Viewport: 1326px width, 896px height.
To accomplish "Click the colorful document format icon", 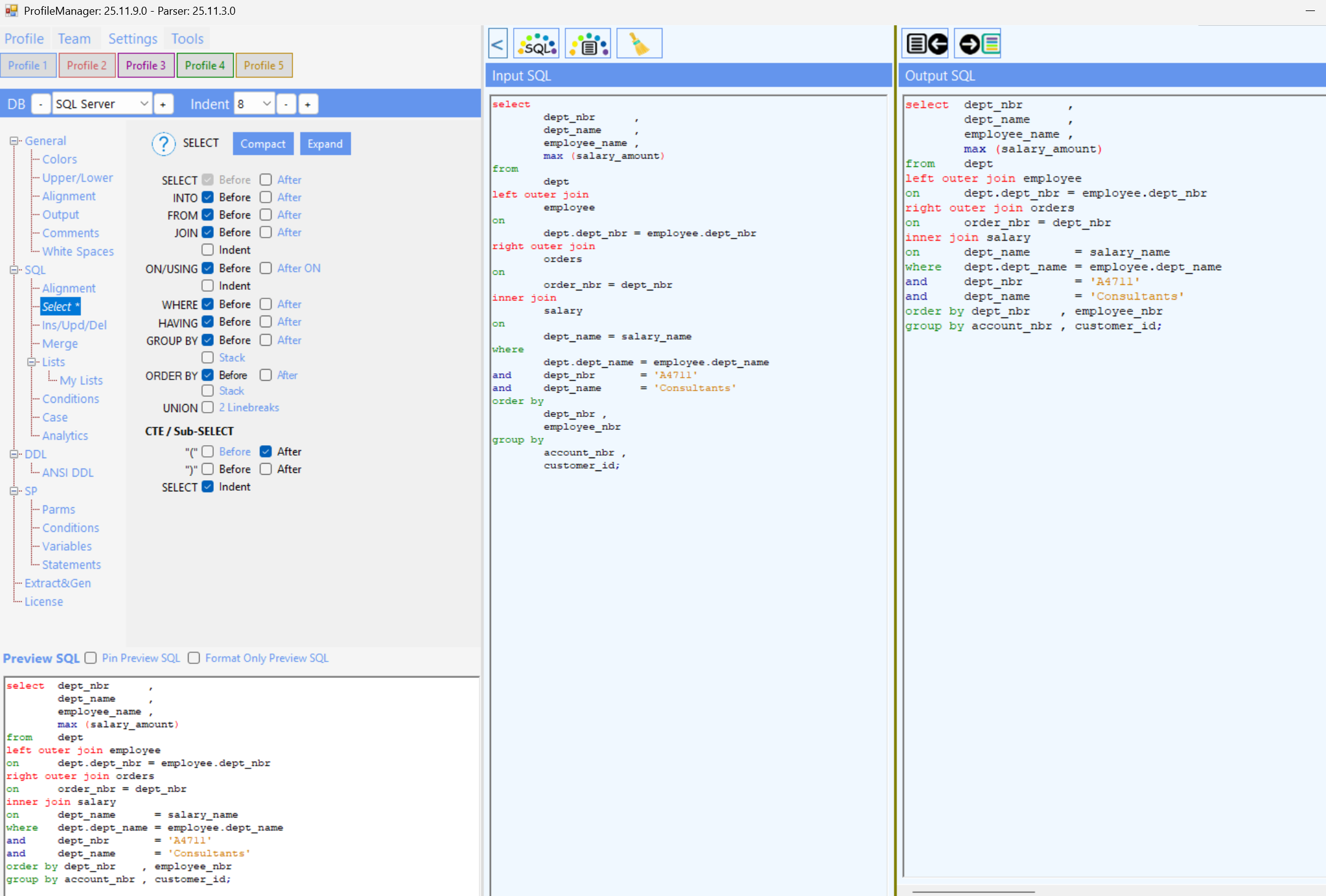I will pos(588,44).
